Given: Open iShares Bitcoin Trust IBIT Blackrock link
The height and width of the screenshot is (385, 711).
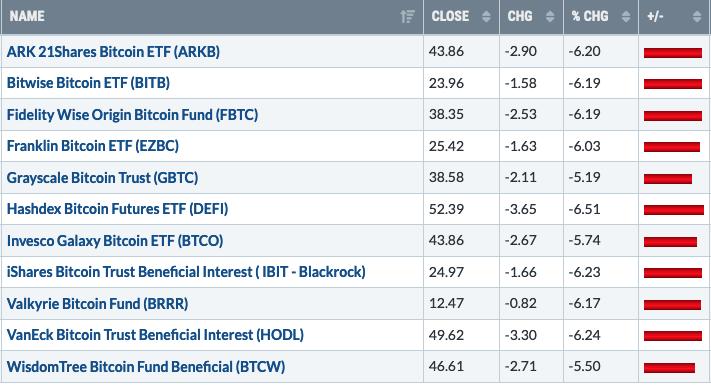Looking at the screenshot, I should [x=186, y=272].
